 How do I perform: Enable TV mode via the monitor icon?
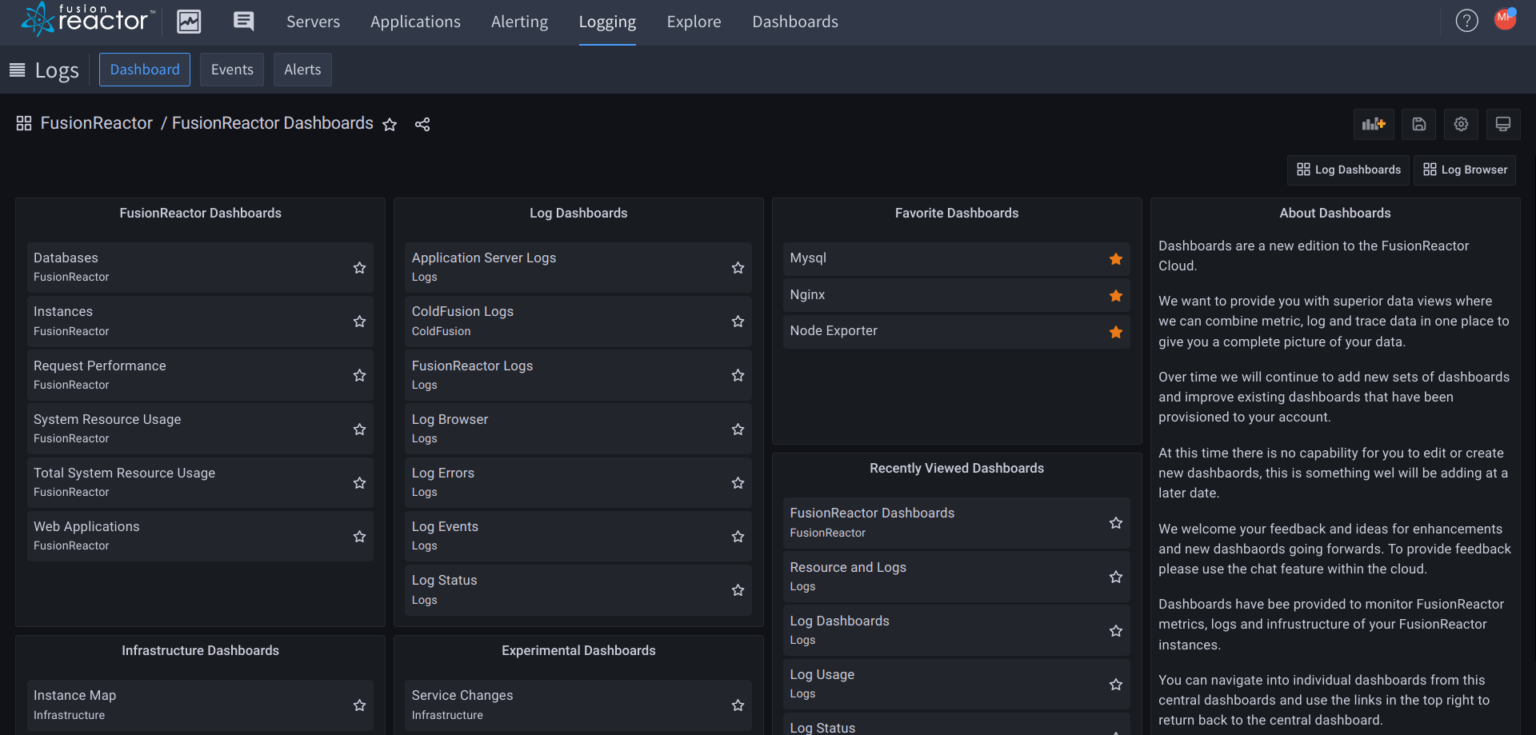coord(1502,124)
